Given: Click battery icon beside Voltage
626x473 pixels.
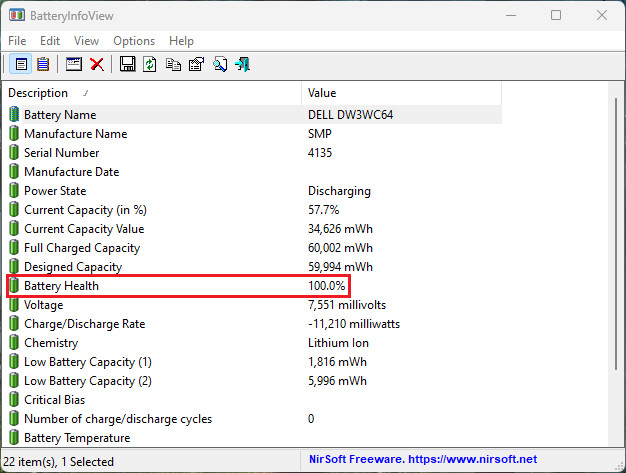Looking at the screenshot, I should (14, 305).
